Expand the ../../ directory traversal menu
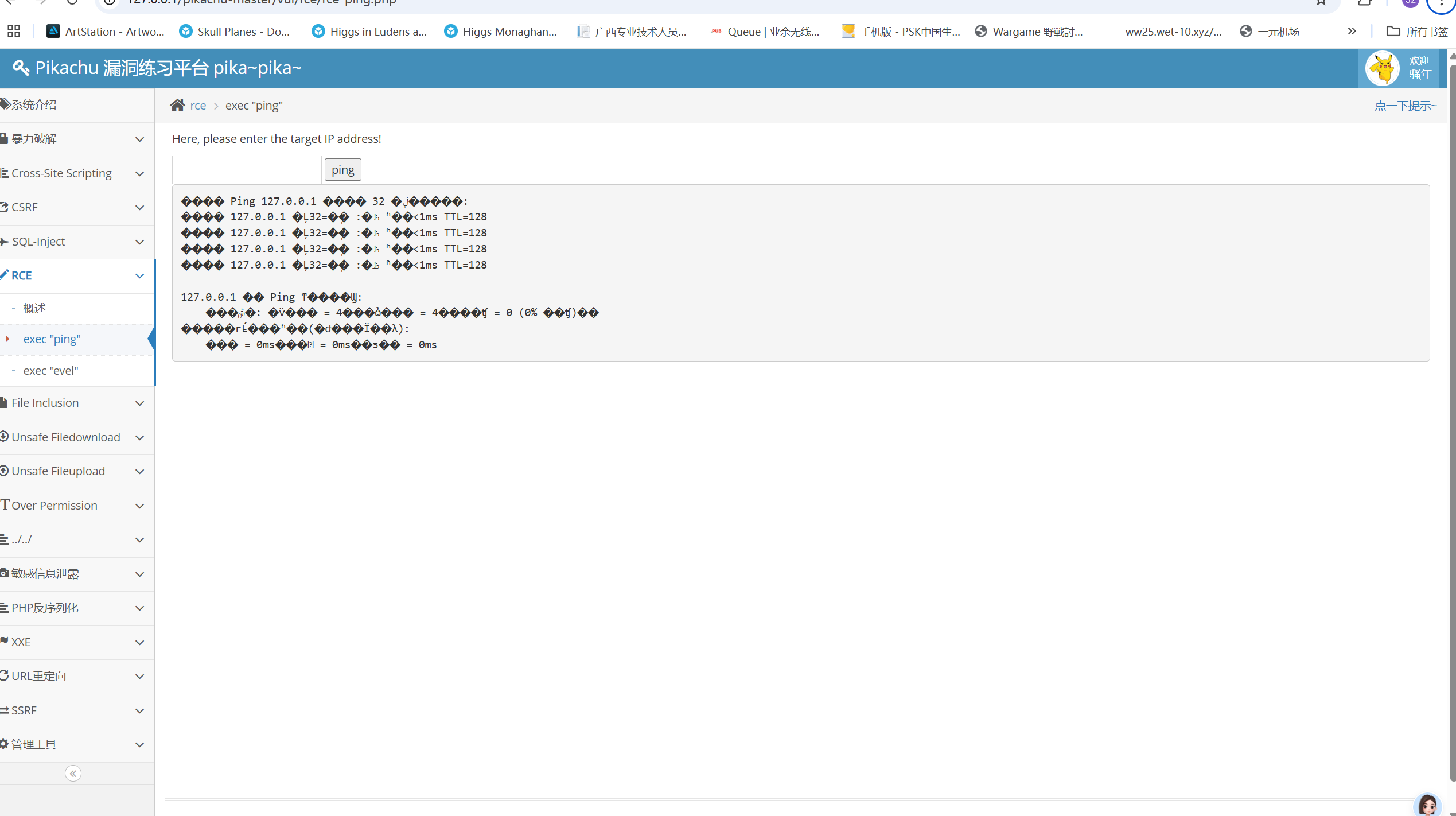Viewport: 1456px width, 816px height. [77, 539]
